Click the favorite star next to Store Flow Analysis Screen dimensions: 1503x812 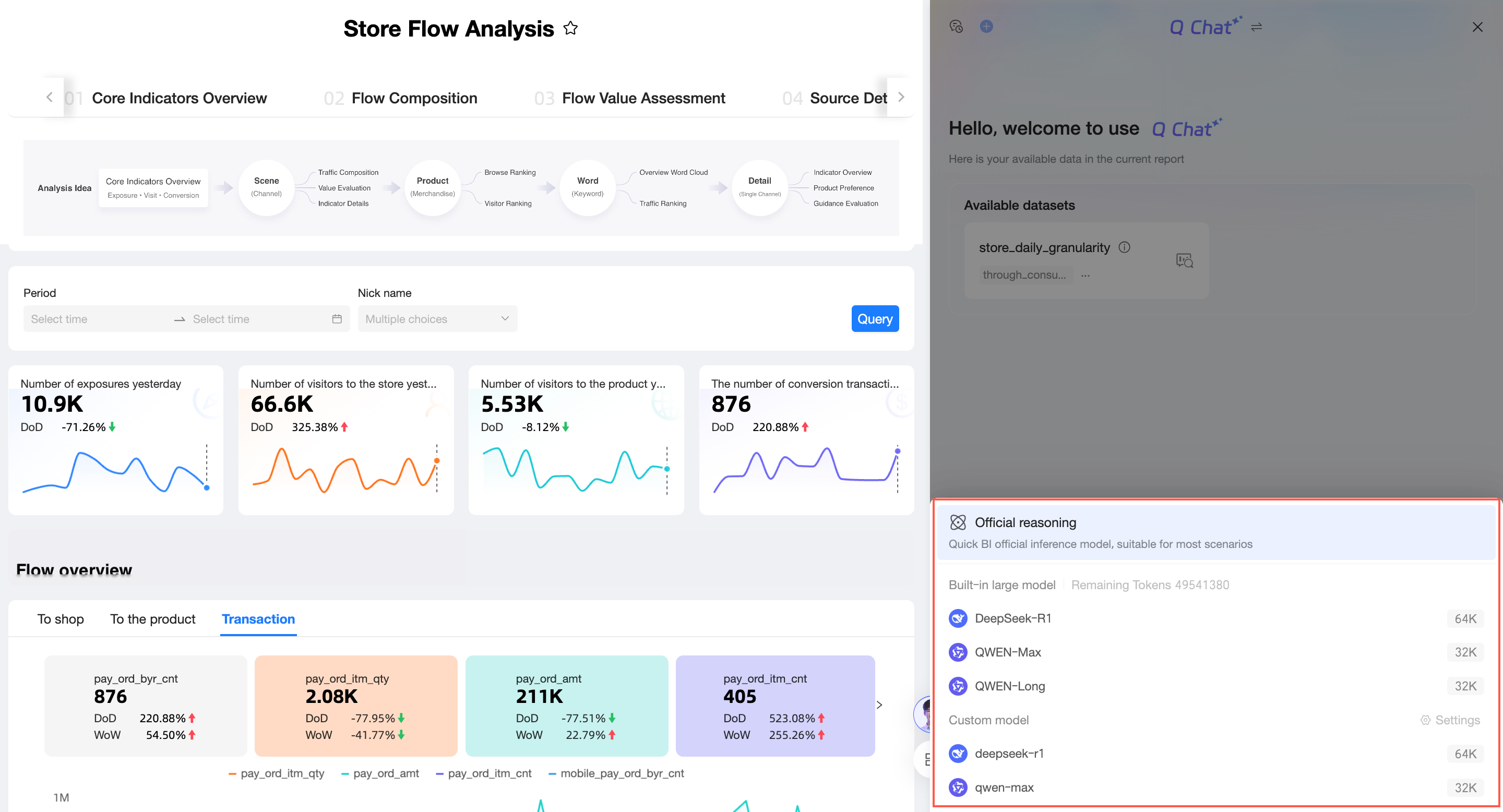[570, 29]
